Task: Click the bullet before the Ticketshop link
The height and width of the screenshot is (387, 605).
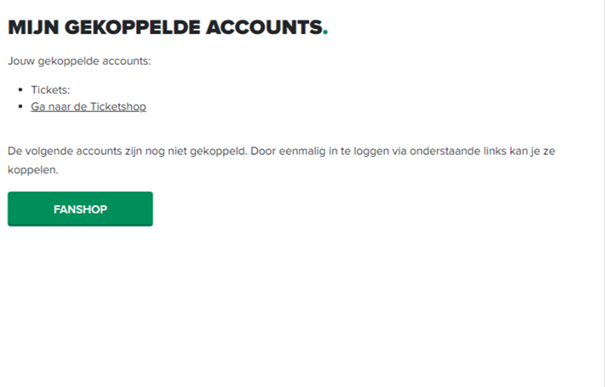Action: tap(20, 106)
